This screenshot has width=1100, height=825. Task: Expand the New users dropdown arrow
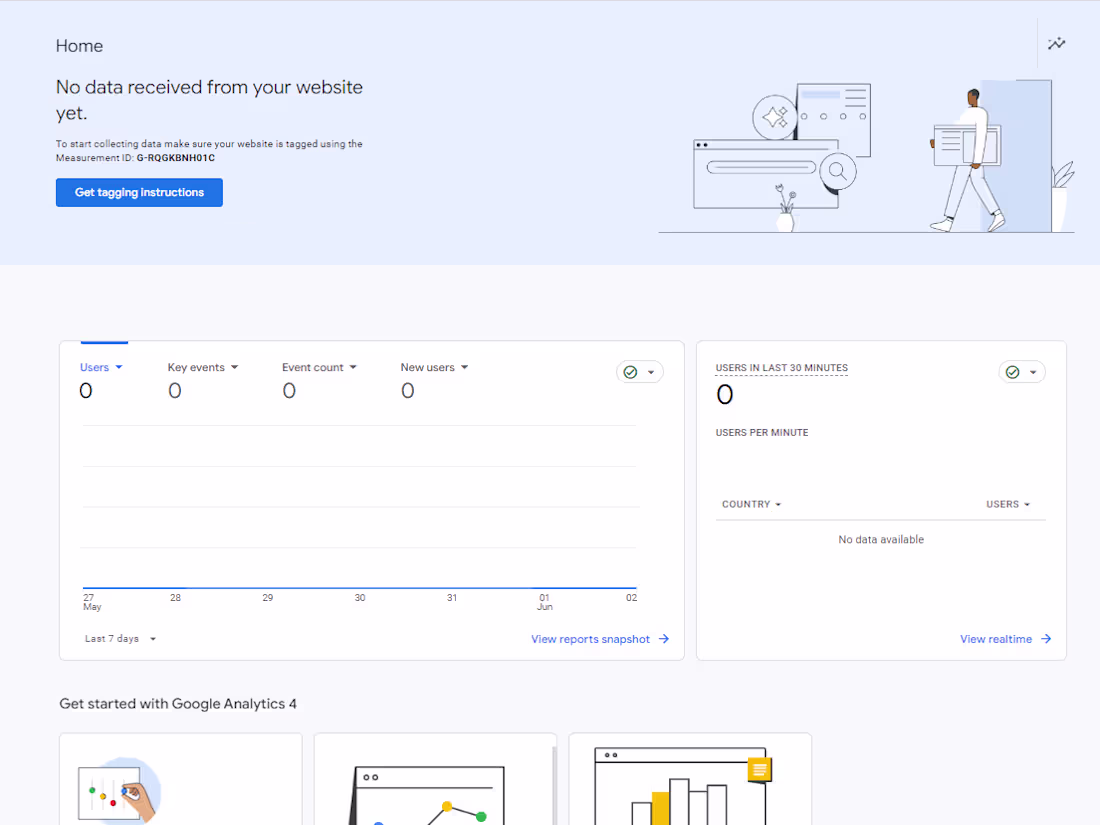[x=464, y=367]
